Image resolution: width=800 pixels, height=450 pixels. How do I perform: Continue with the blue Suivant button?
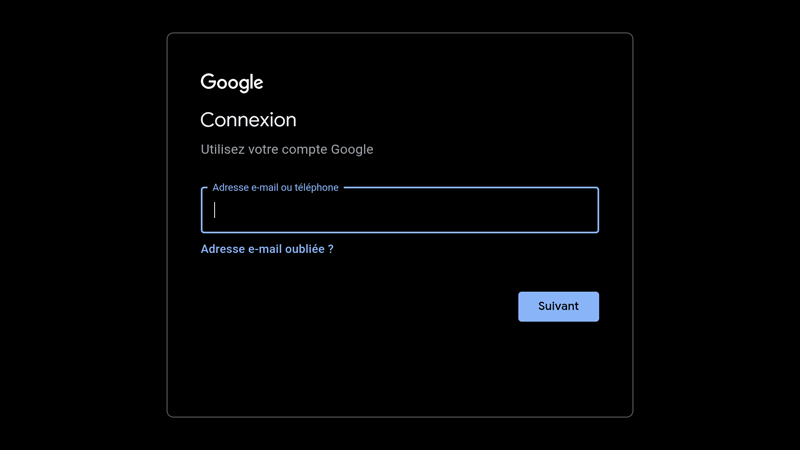click(558, 307)
